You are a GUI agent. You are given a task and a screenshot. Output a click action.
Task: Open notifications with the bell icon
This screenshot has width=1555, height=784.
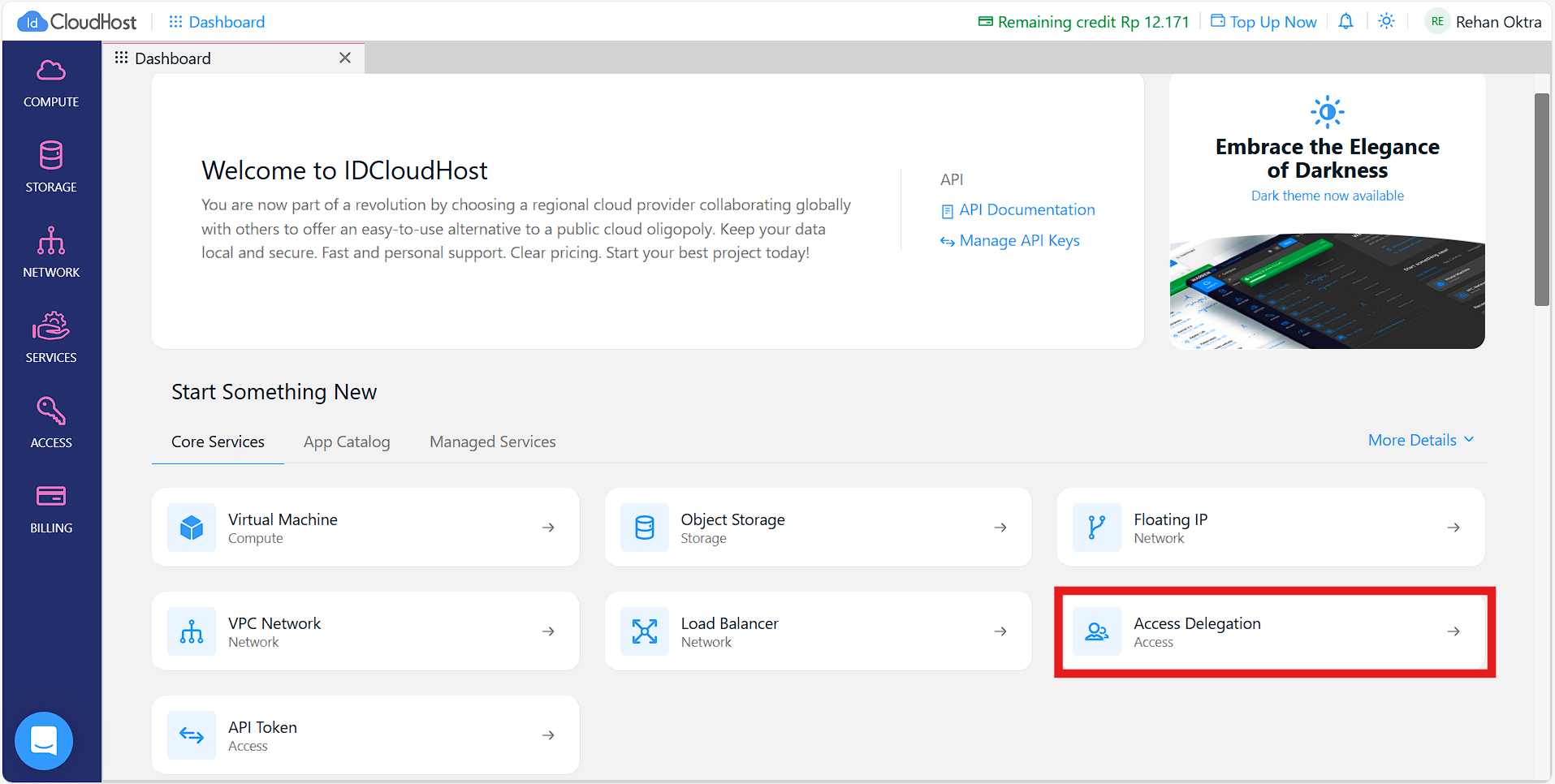pyautogui.click(x=1345, y=21)
